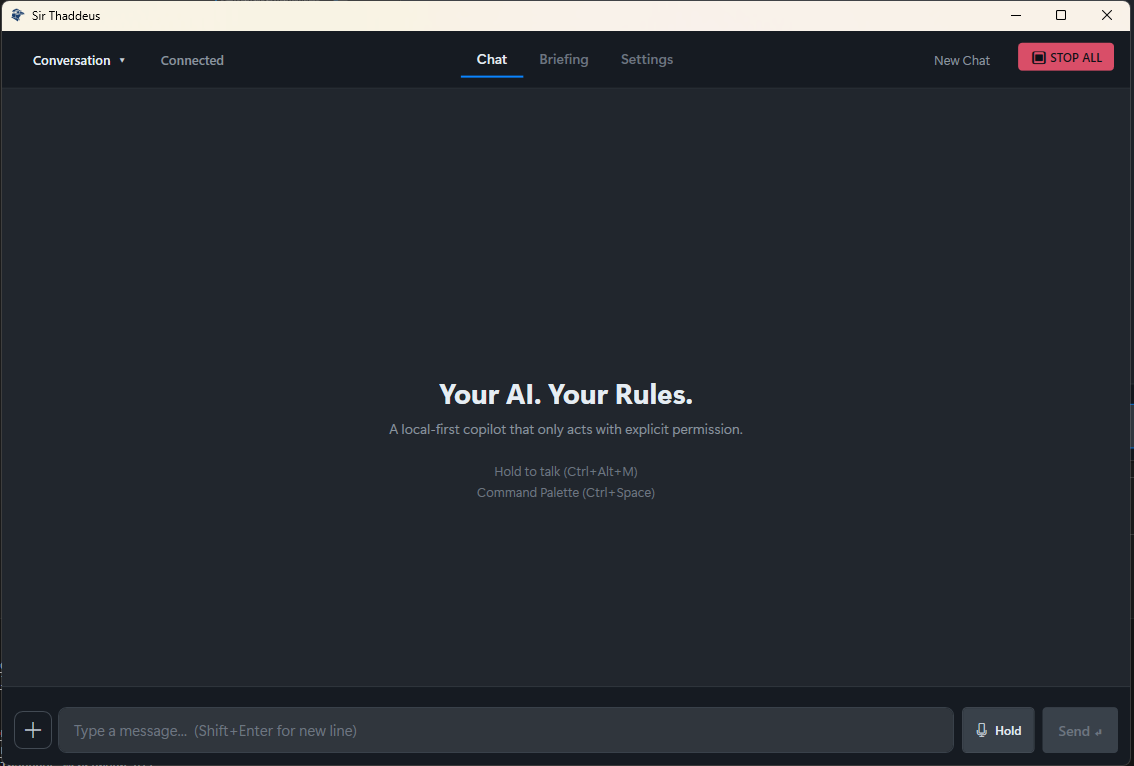Viewport: 1134px width, 766px height.
Task: Open the Settings tab
Action: point(646,59)
